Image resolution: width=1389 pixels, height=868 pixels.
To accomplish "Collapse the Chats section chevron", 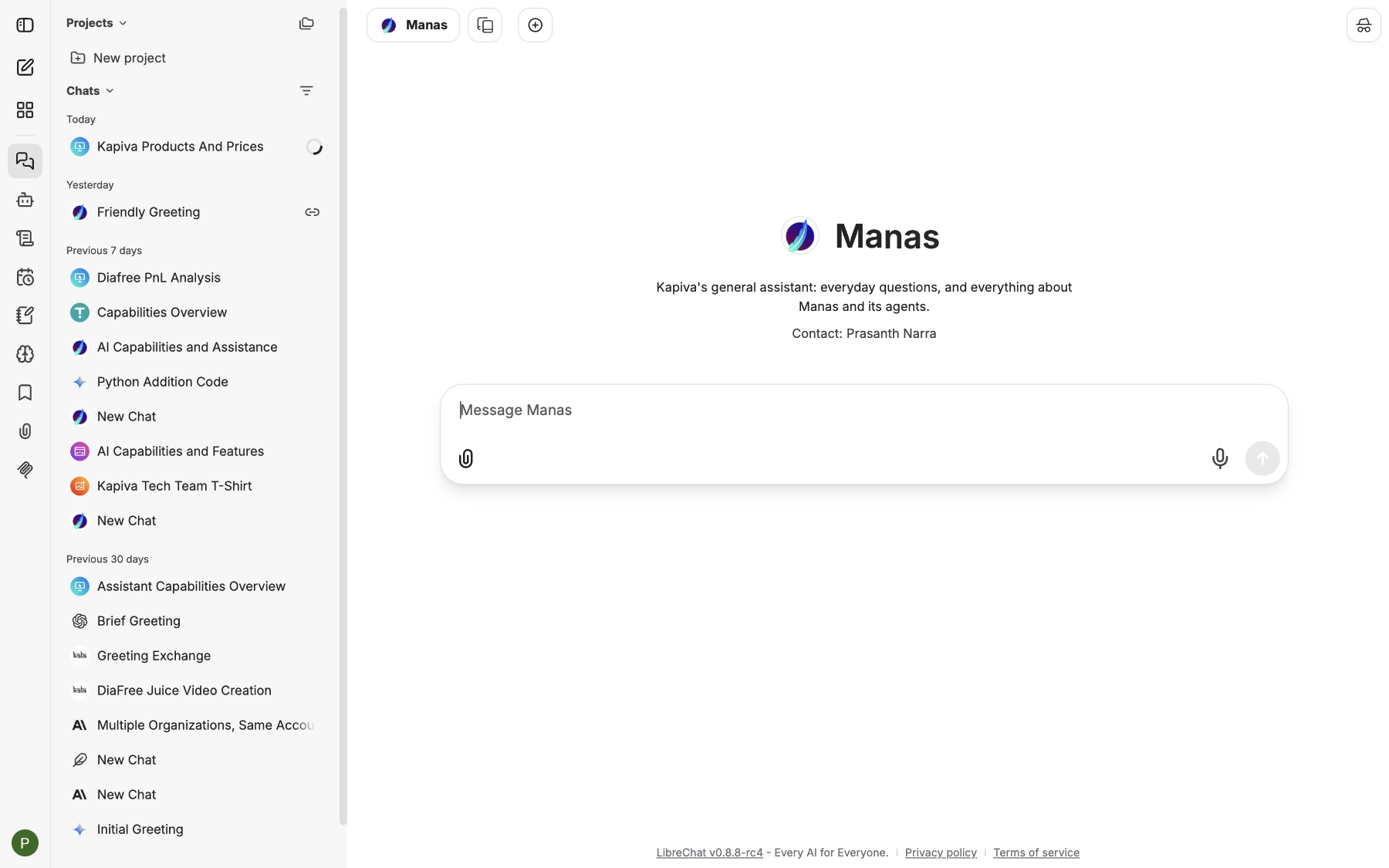I will [x=110, y=91].
